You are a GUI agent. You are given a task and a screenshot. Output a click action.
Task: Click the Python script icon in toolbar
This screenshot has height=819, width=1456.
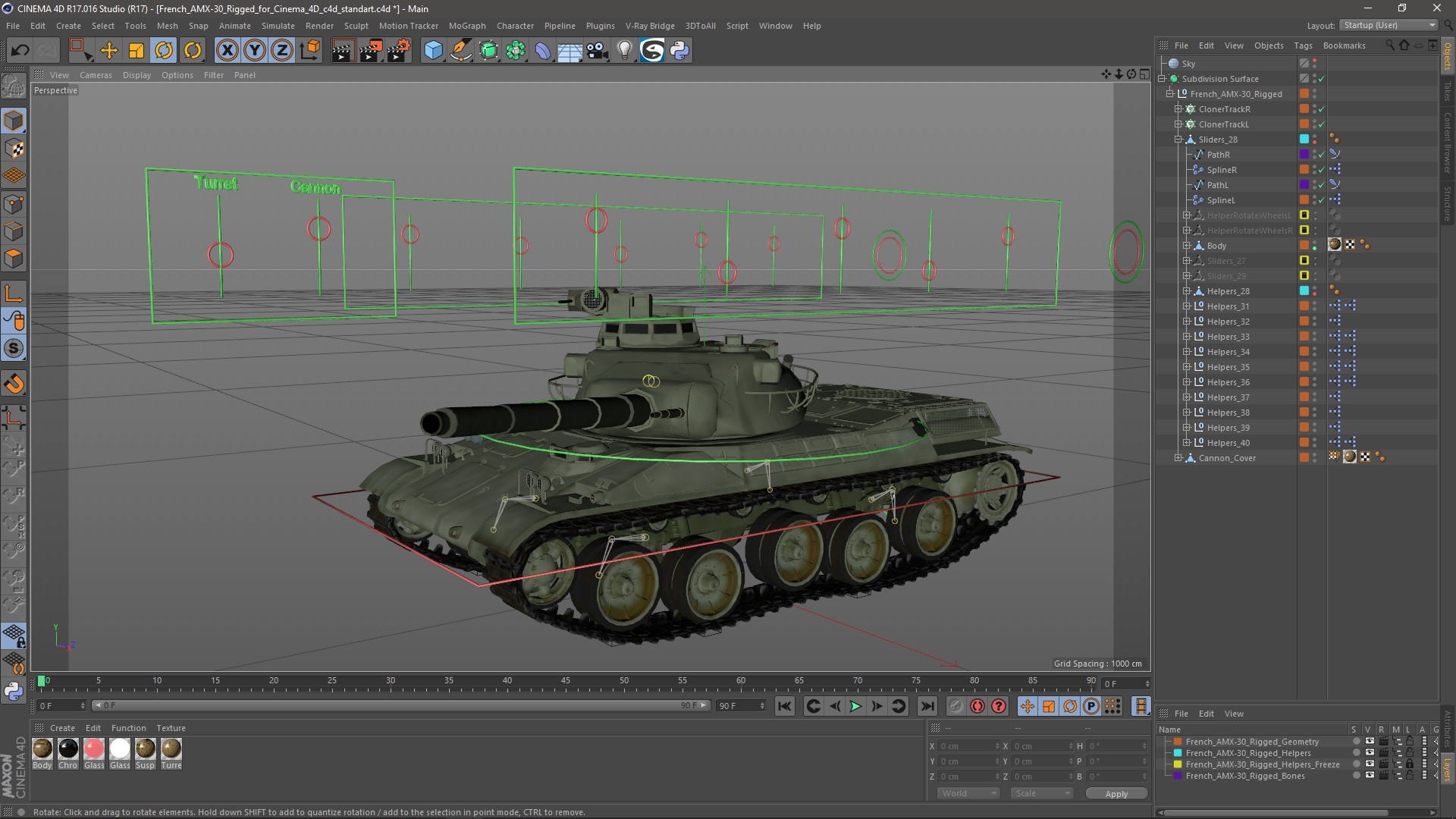click(679, 51)
